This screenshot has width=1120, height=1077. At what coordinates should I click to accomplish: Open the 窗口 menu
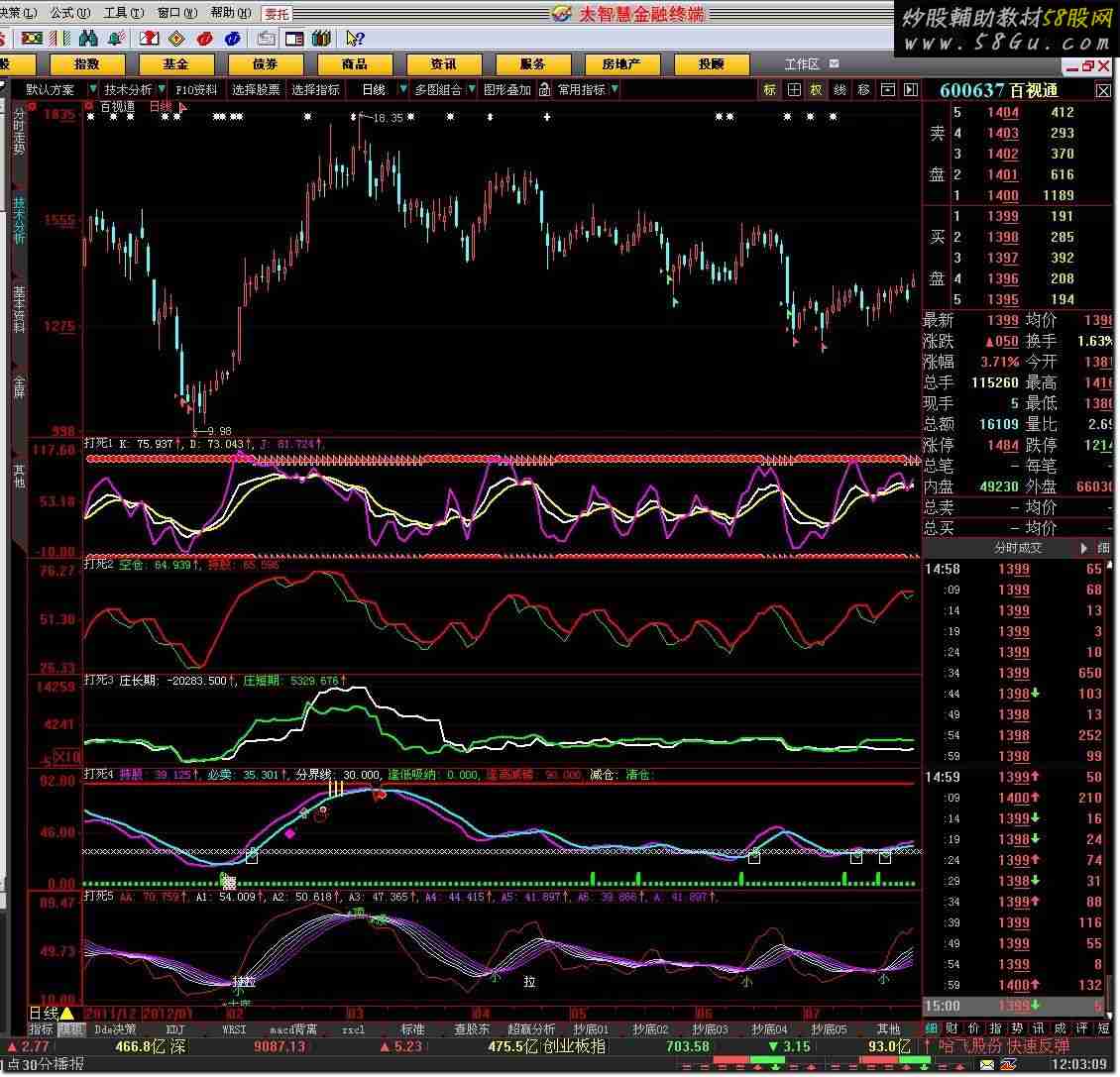tap(176, 13)
